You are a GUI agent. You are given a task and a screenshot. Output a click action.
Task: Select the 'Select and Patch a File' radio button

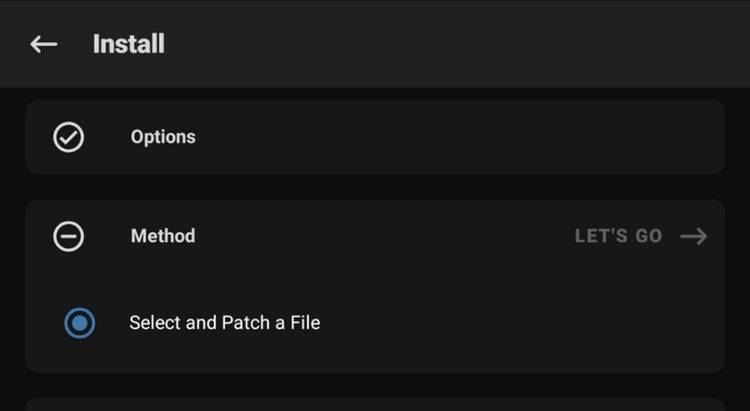coord(79,323)
